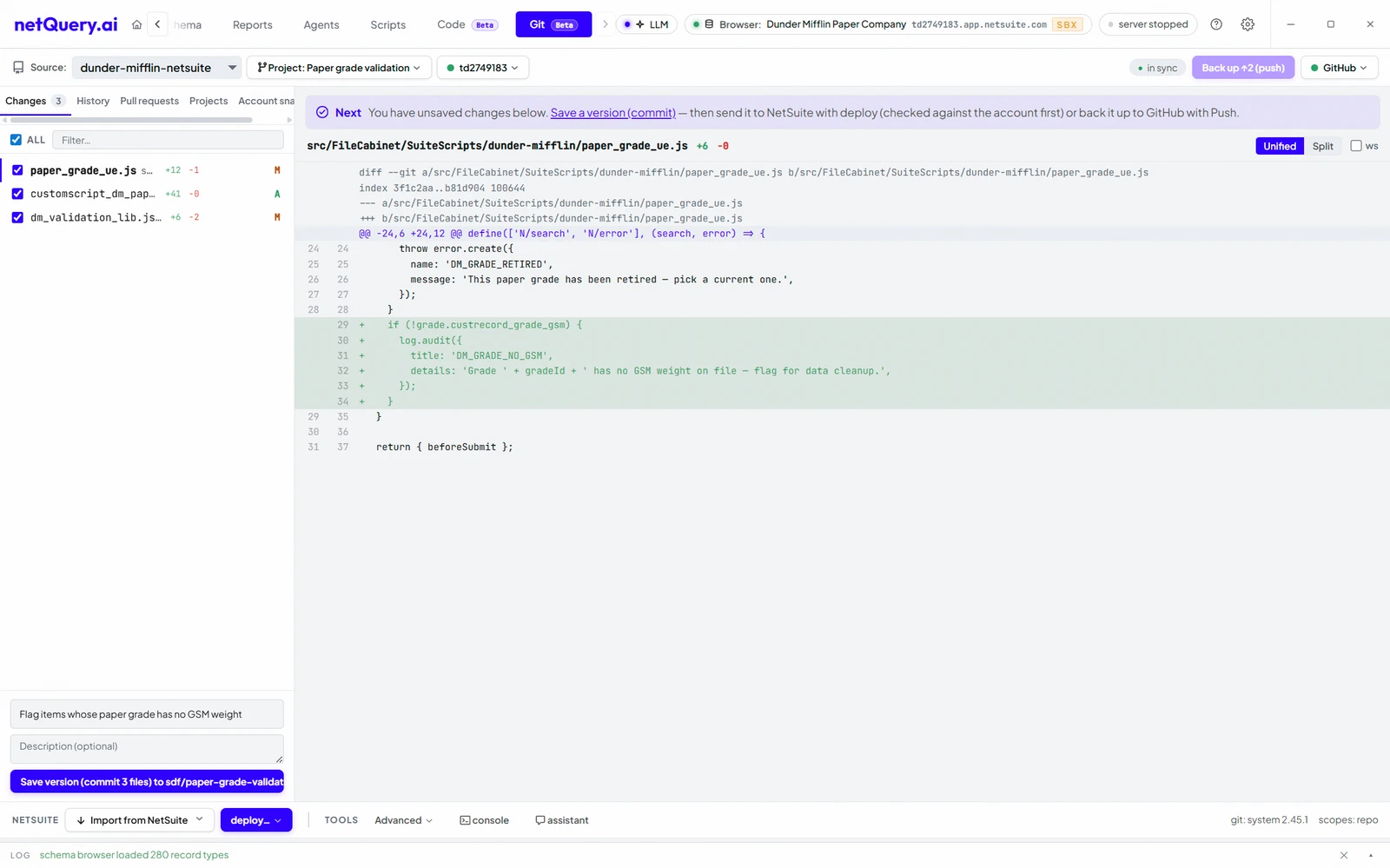Uncheck the paper_grade_ue.js file
The height and width of the screenshot is (868, 1390).
[x=17, y=170]
